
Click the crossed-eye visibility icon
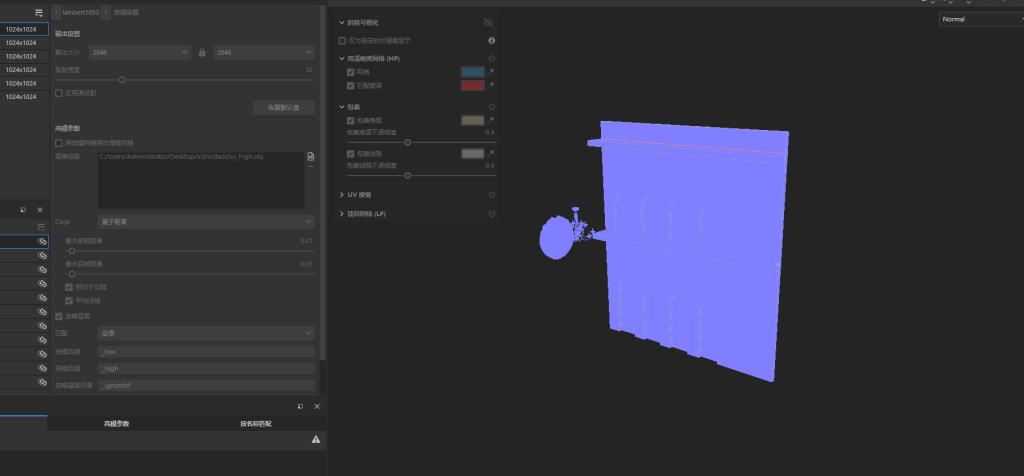(x=488, y=22)
